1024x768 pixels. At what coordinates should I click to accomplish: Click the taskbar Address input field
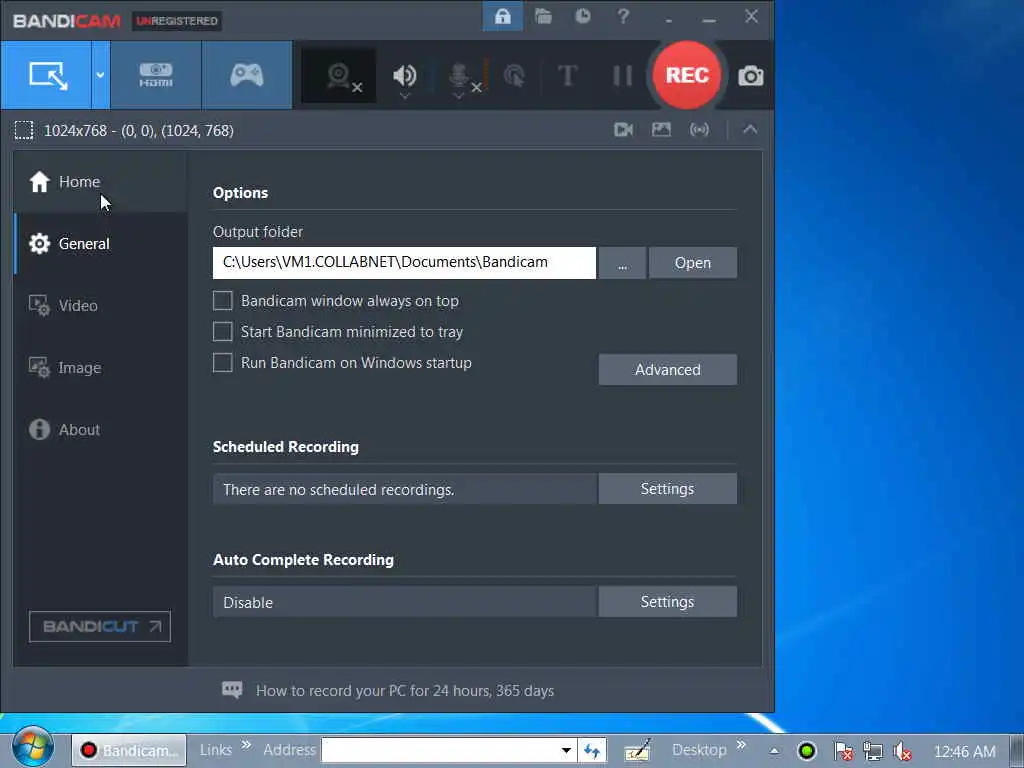point(439,750)
